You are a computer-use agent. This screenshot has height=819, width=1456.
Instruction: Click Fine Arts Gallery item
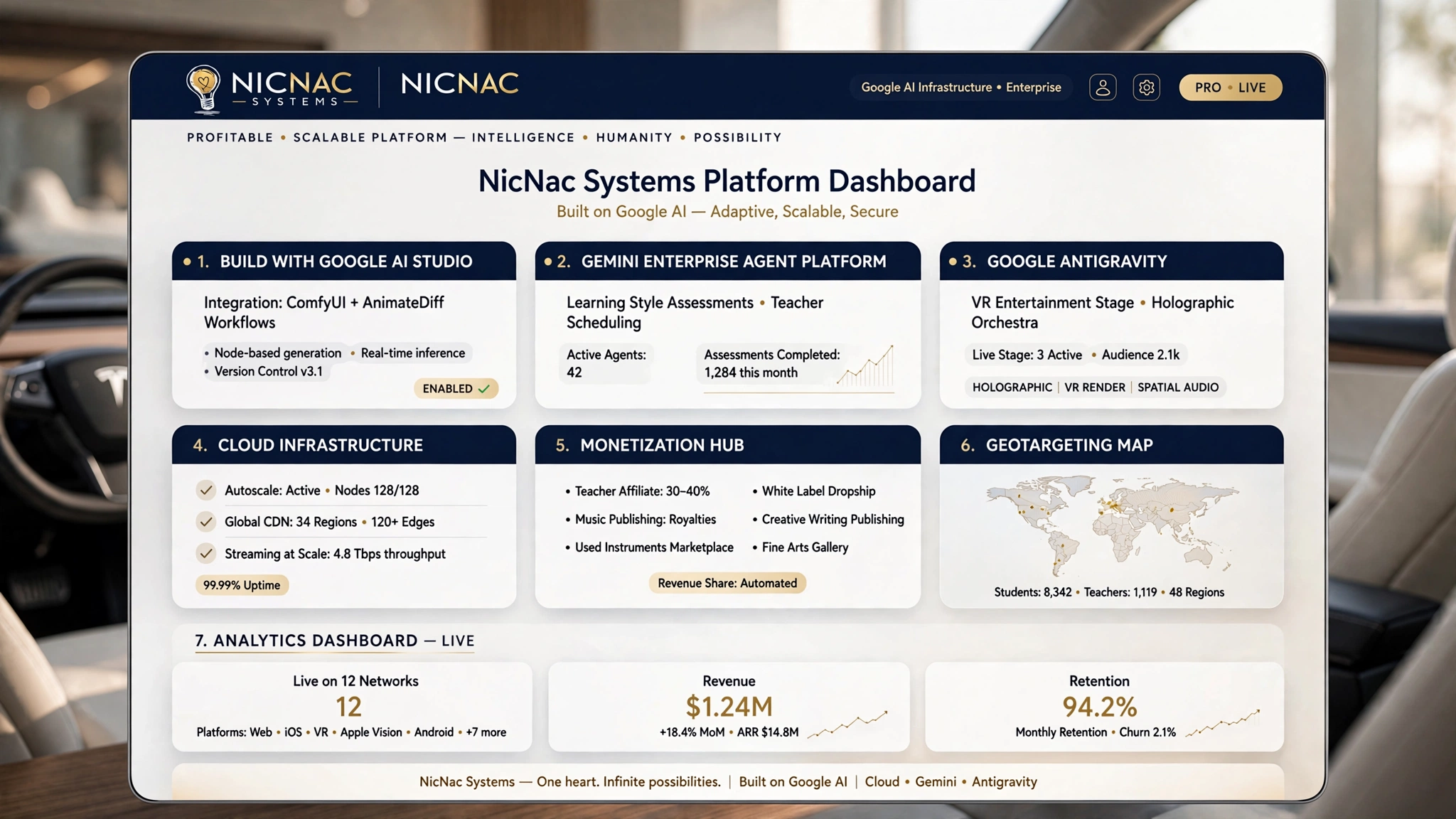[x=805, y=547]
